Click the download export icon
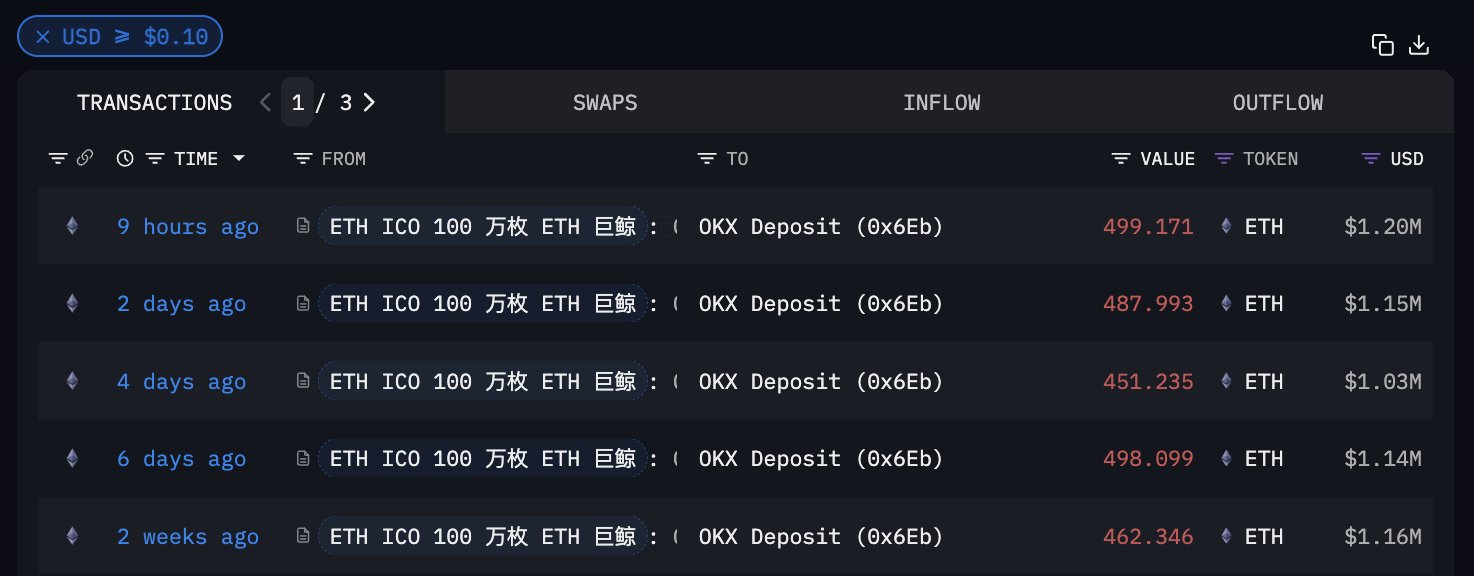Screen dimensions: 1474x576 coord(1419,45)
